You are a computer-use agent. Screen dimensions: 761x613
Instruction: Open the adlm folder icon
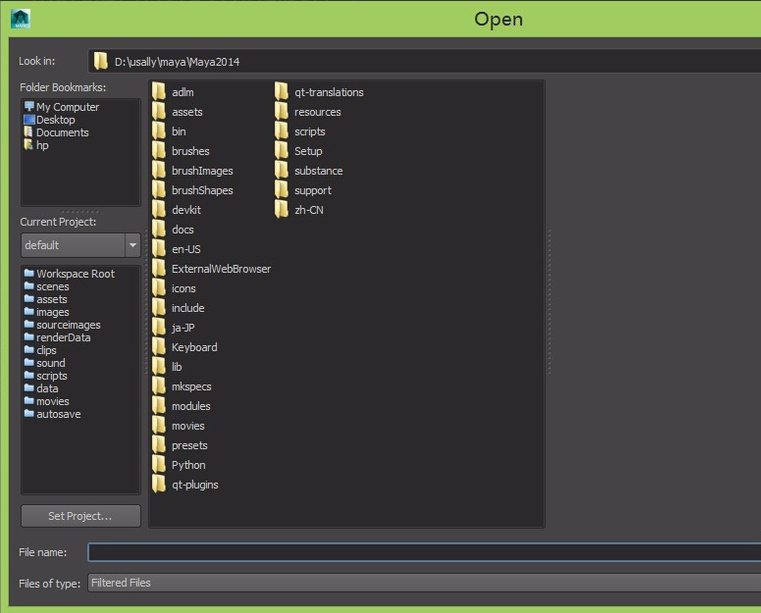159,92
